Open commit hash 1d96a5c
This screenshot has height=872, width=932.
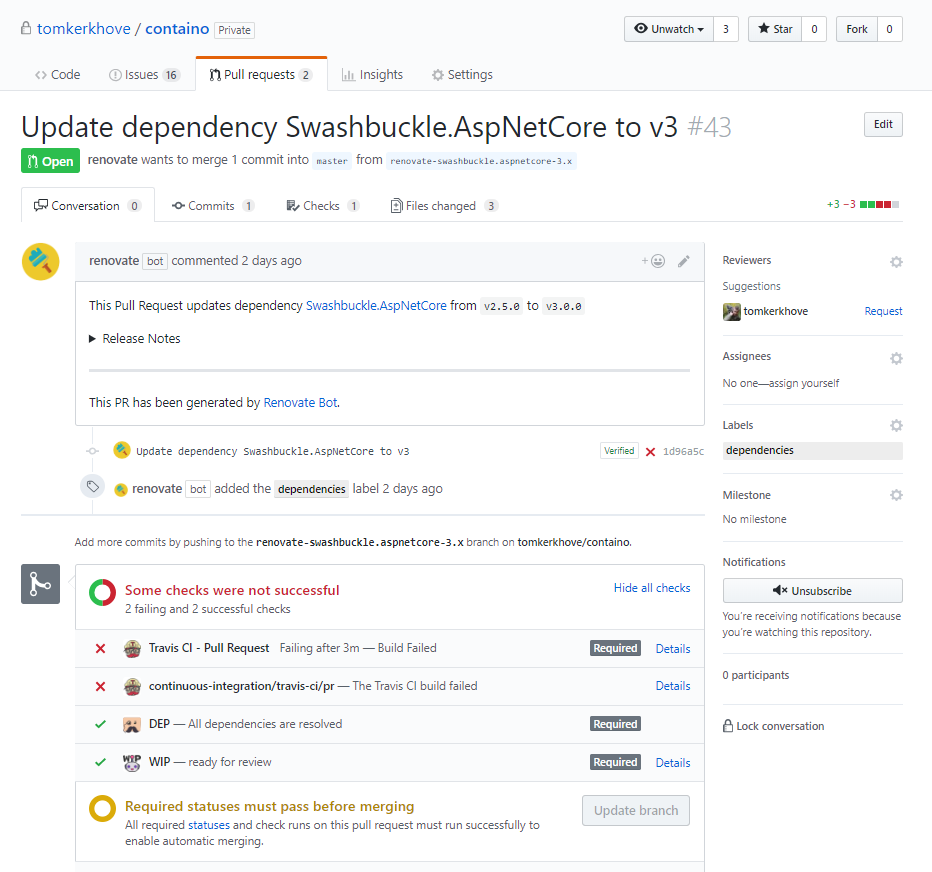point(683,452)
